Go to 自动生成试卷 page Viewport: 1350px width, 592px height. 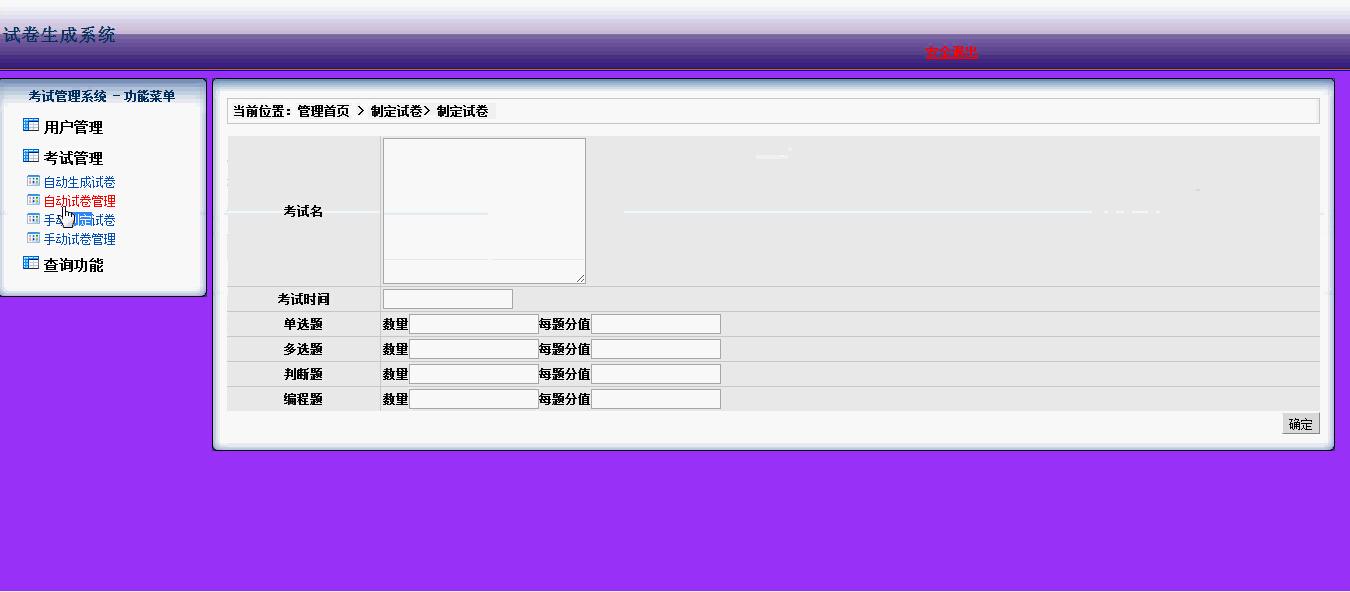(79, 182)
